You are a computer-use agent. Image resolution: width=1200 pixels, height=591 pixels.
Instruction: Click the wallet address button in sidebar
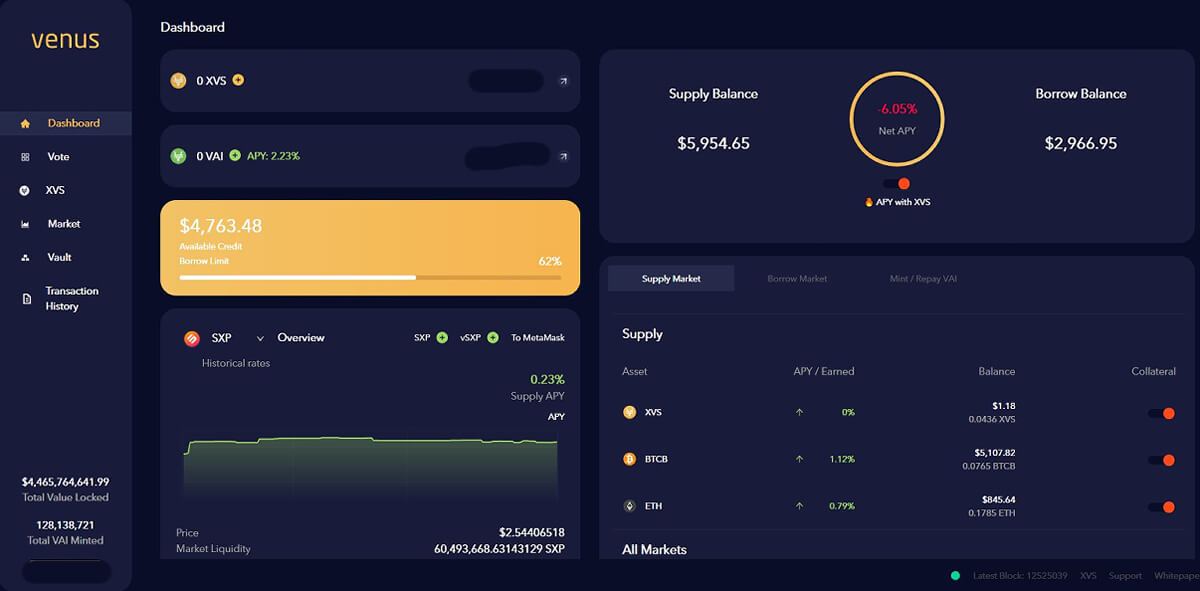66,572
